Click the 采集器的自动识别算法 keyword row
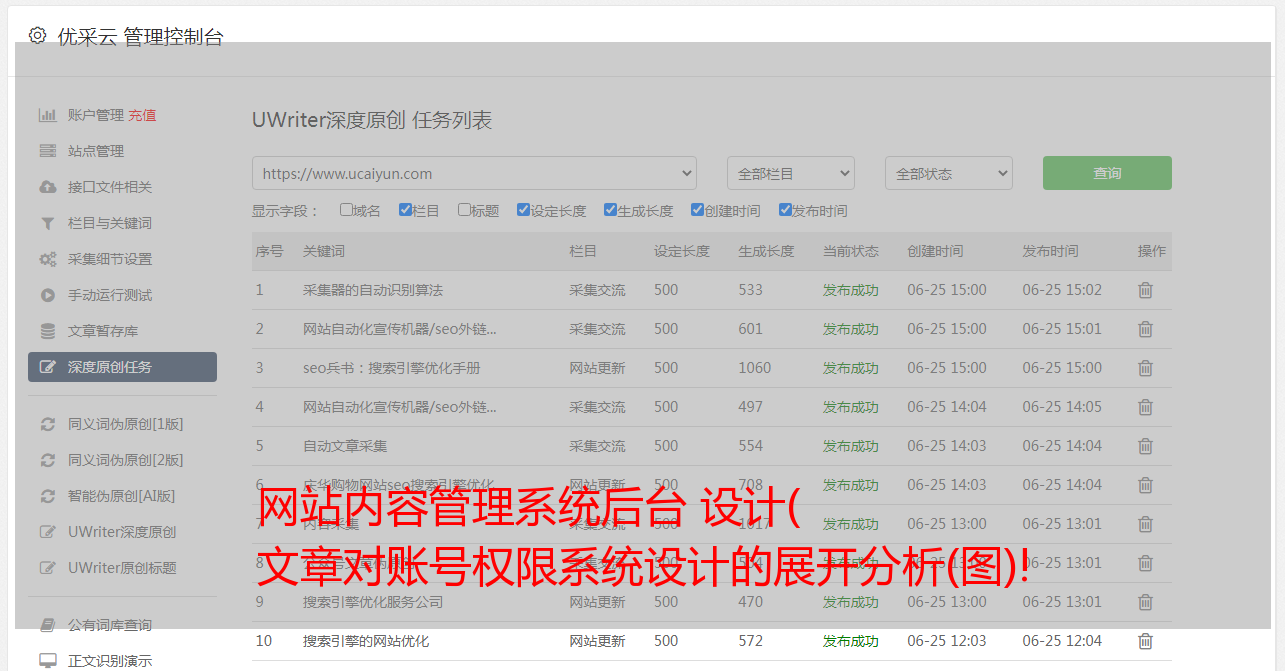The image size is (1285, 671). coord(373,290)
